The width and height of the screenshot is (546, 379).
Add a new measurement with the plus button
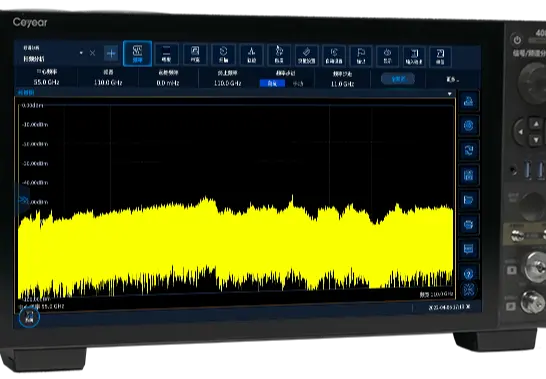tap(111, 53)
